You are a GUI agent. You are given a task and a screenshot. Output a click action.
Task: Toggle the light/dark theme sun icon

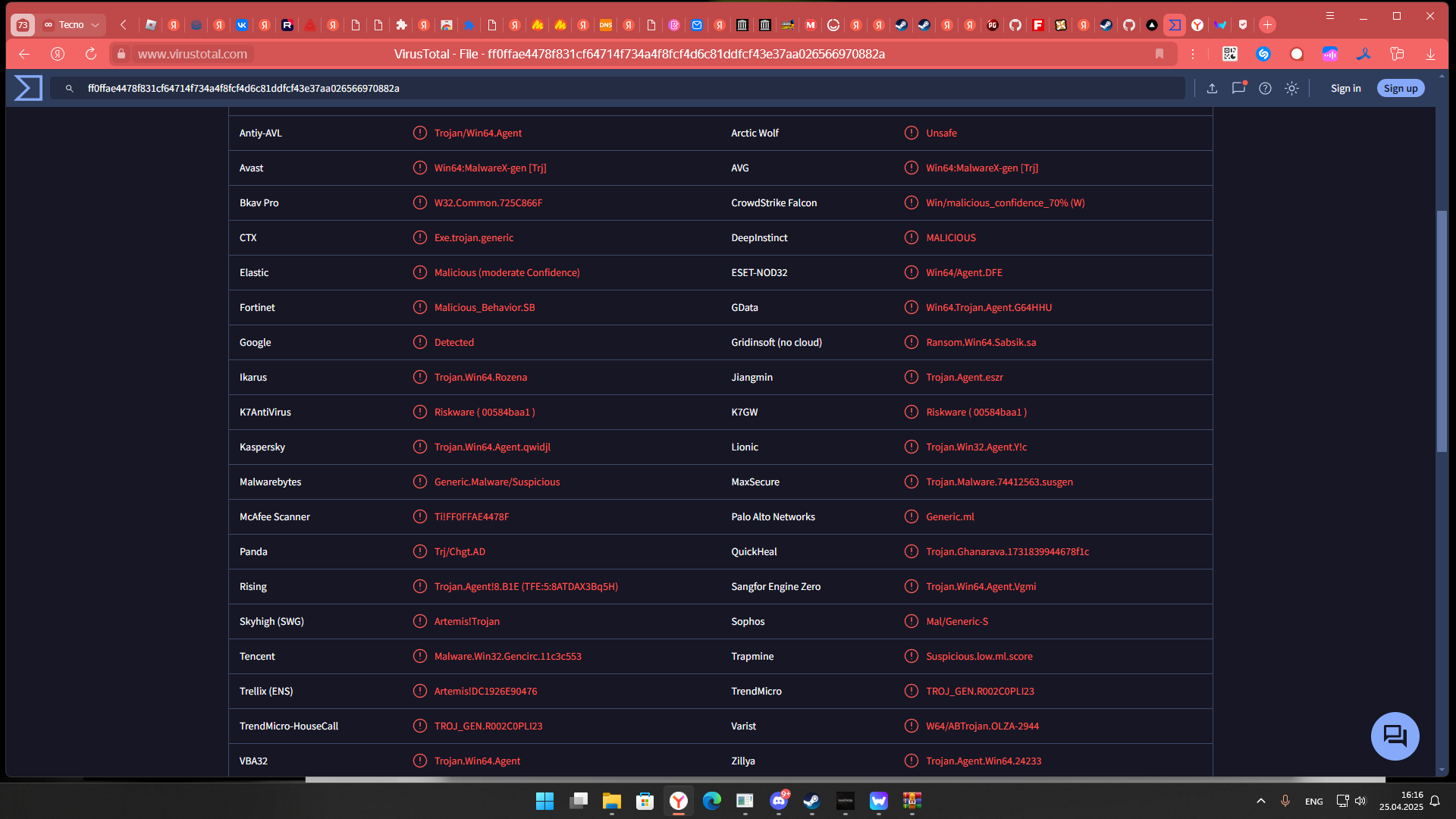click(1291, 89)
